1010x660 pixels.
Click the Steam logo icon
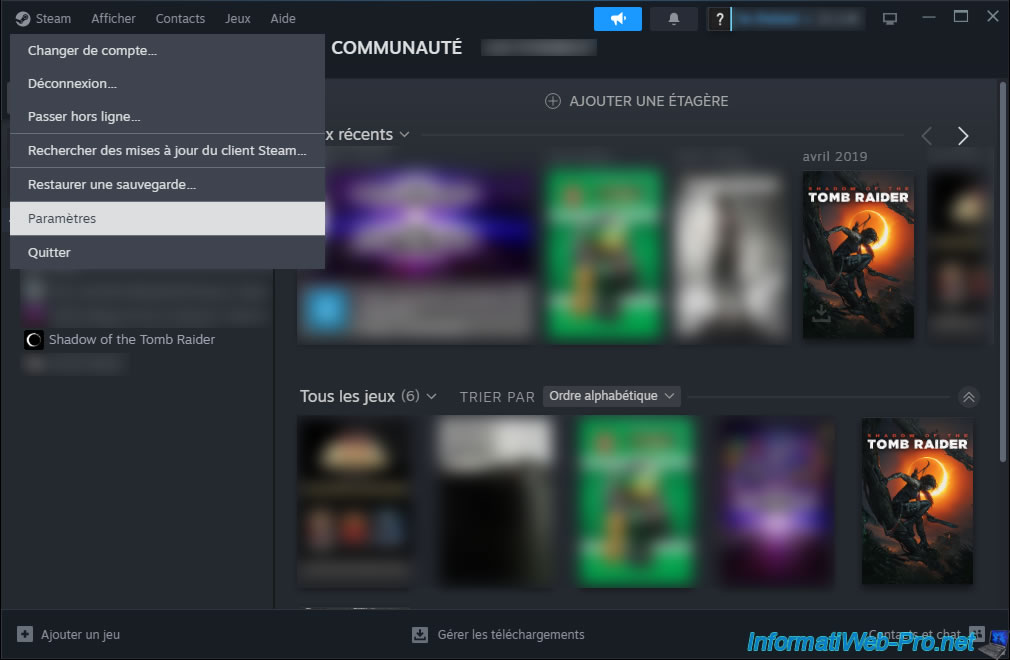(x=23, y=19)
